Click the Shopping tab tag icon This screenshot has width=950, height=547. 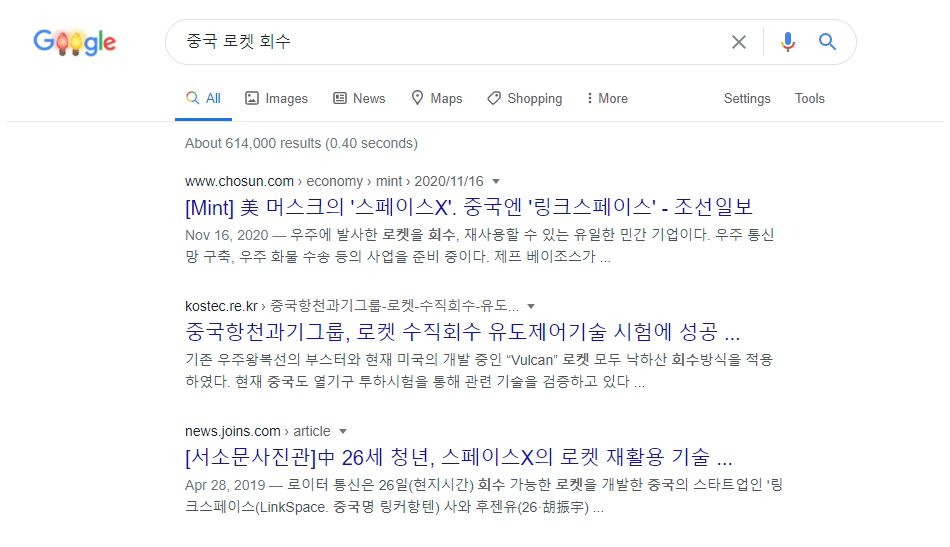coord(494,98)
